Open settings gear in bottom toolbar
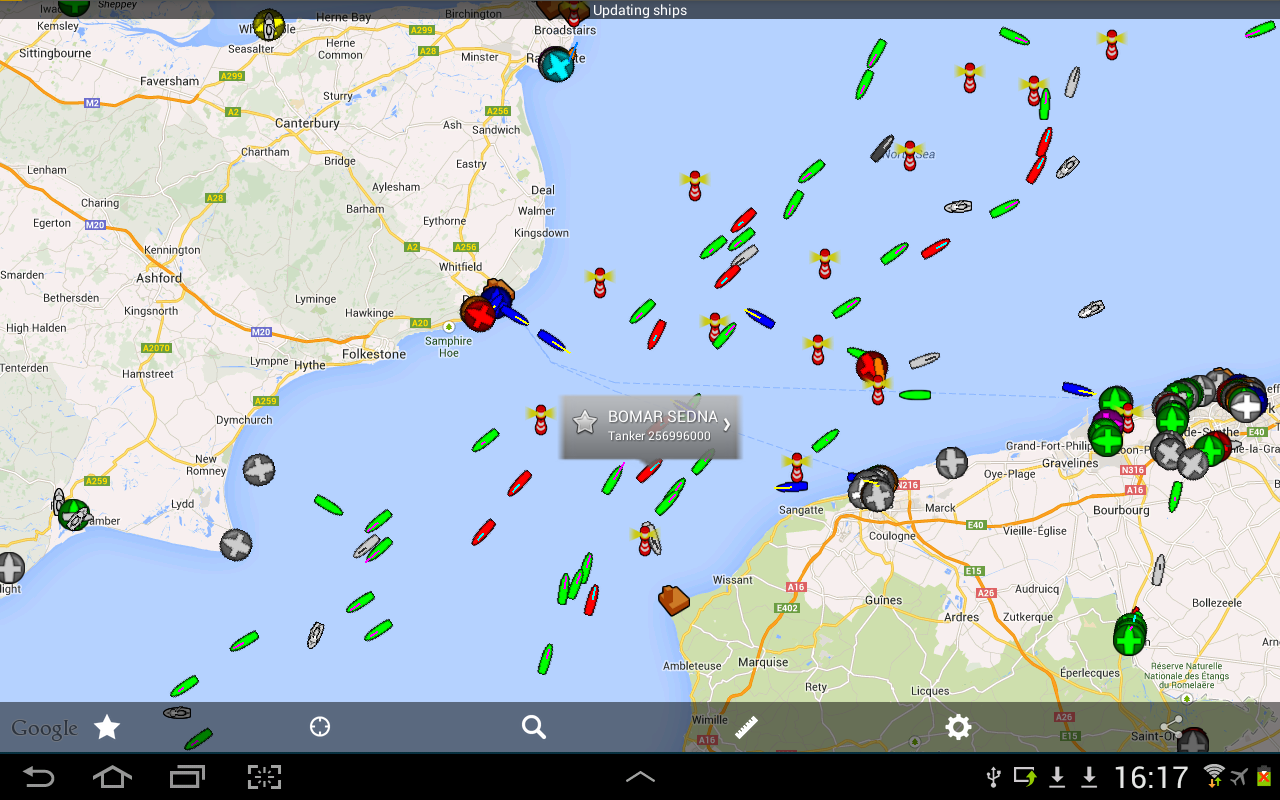The height and width of the screenshot is (800, 1280). tap(958, 727)
